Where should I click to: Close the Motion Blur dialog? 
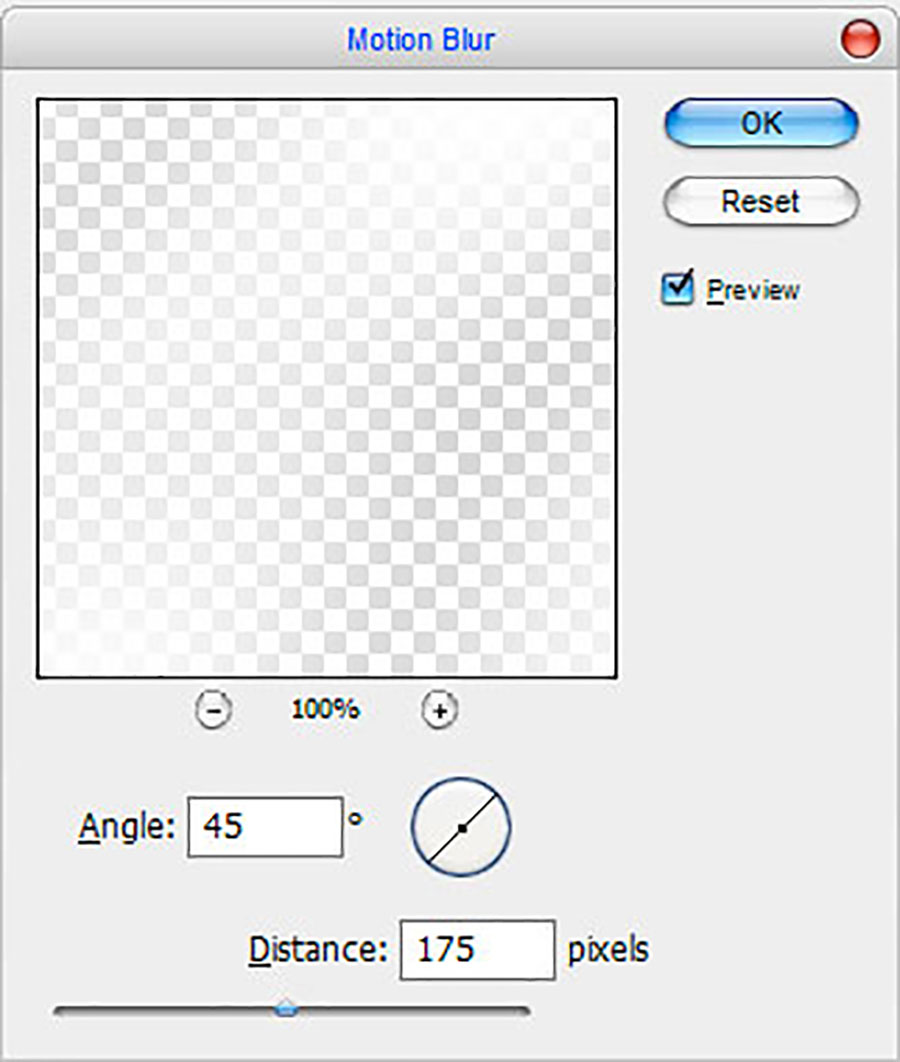[861, 40]
